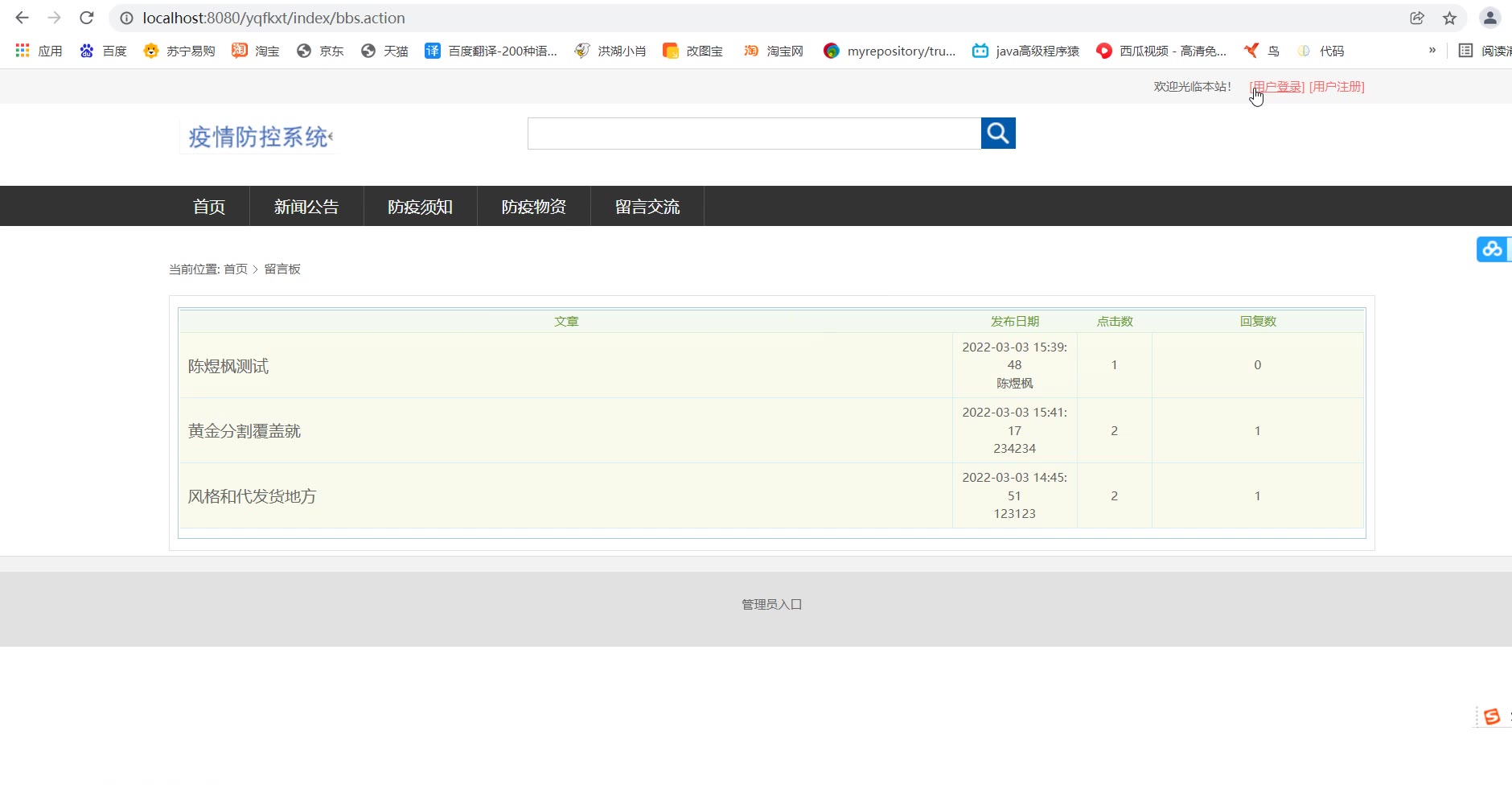The width and height of the screenshot is (1512, 785).
Task: Click the site info icon in the address bar
Action: point(126,18)
